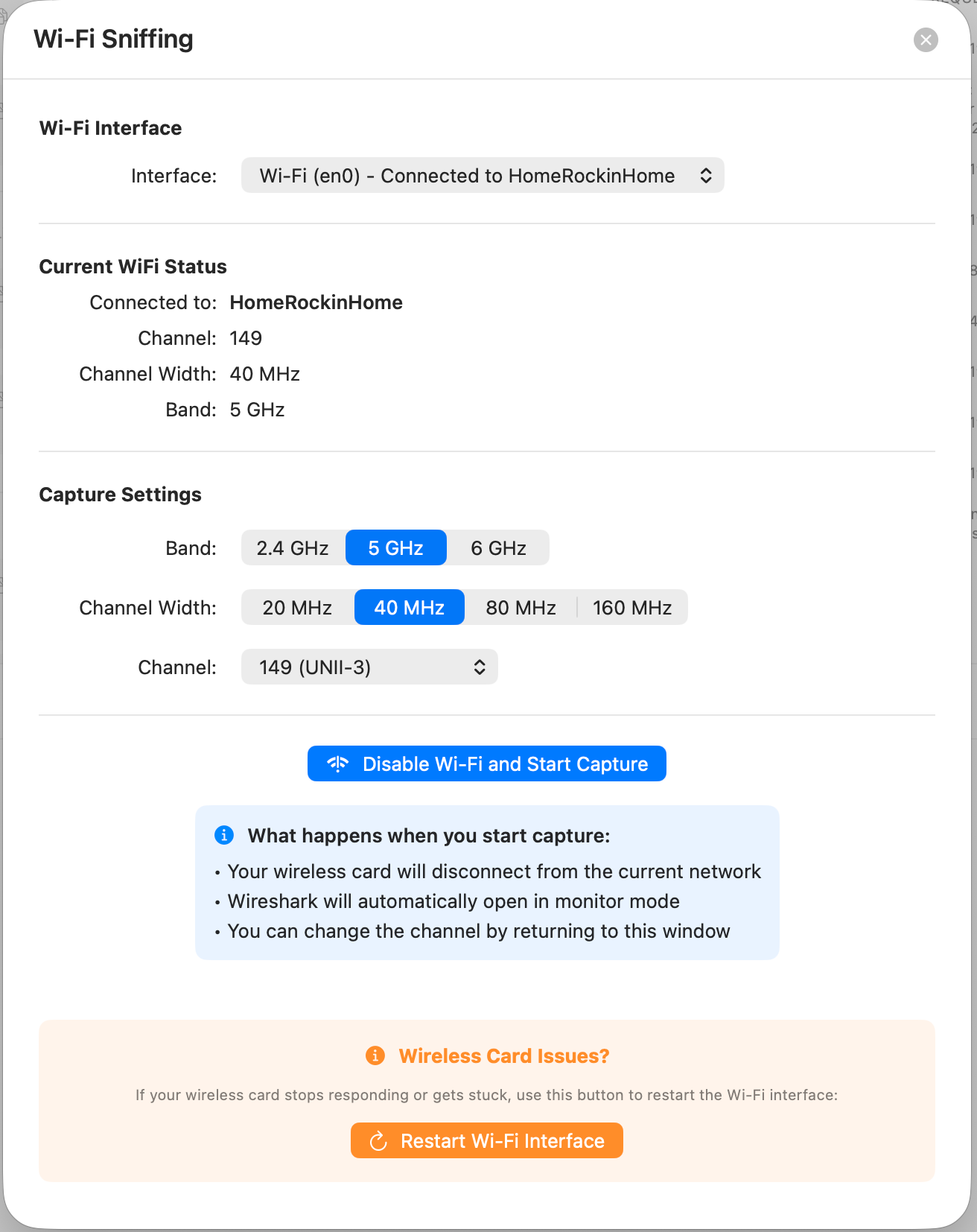Select the 2.4 GHz band
977x1232 pixels.
click(x=293, y=548)
